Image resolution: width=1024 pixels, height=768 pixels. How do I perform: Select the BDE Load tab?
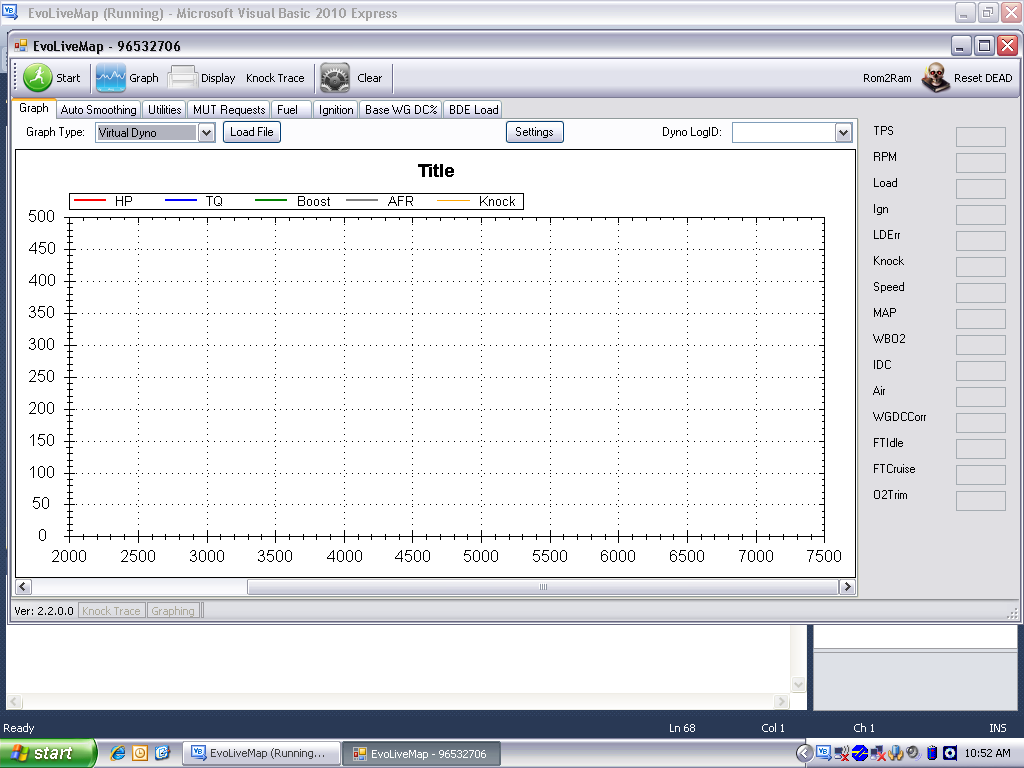473,110
